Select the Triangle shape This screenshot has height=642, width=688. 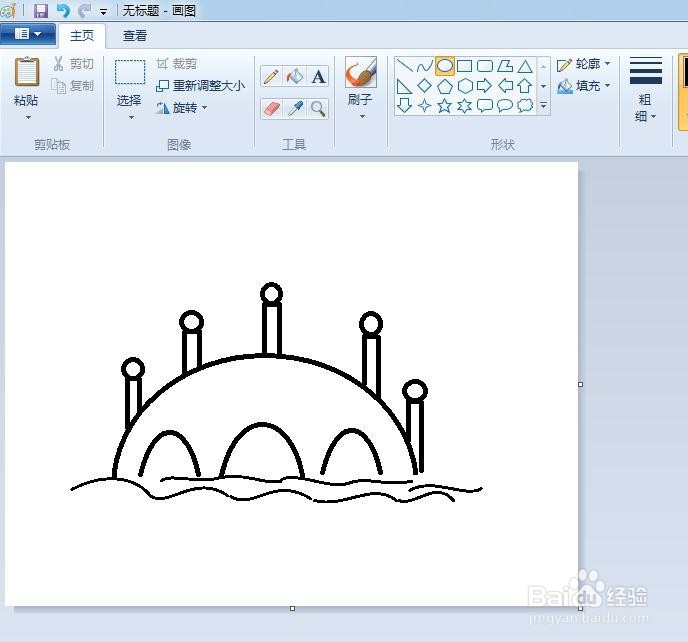525,66
